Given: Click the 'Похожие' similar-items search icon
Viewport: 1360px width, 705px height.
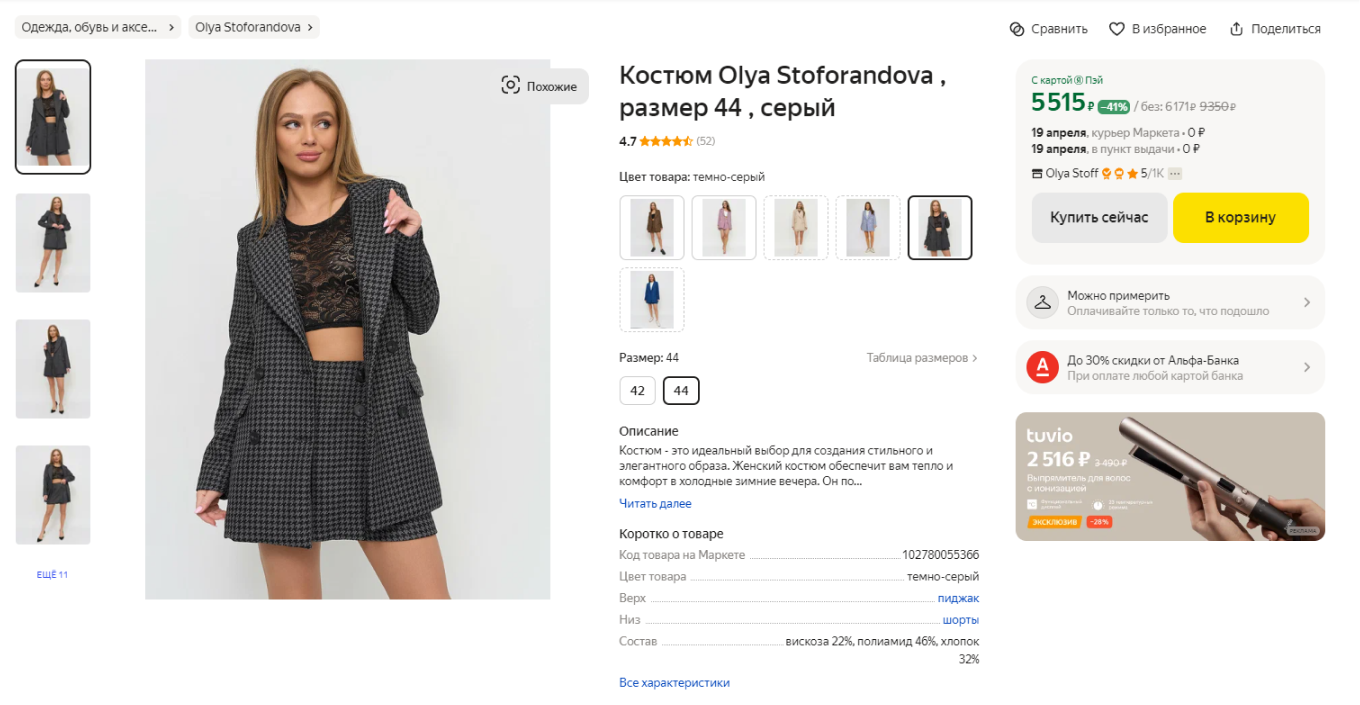Looking at the screenshot, I should [511, 86].
